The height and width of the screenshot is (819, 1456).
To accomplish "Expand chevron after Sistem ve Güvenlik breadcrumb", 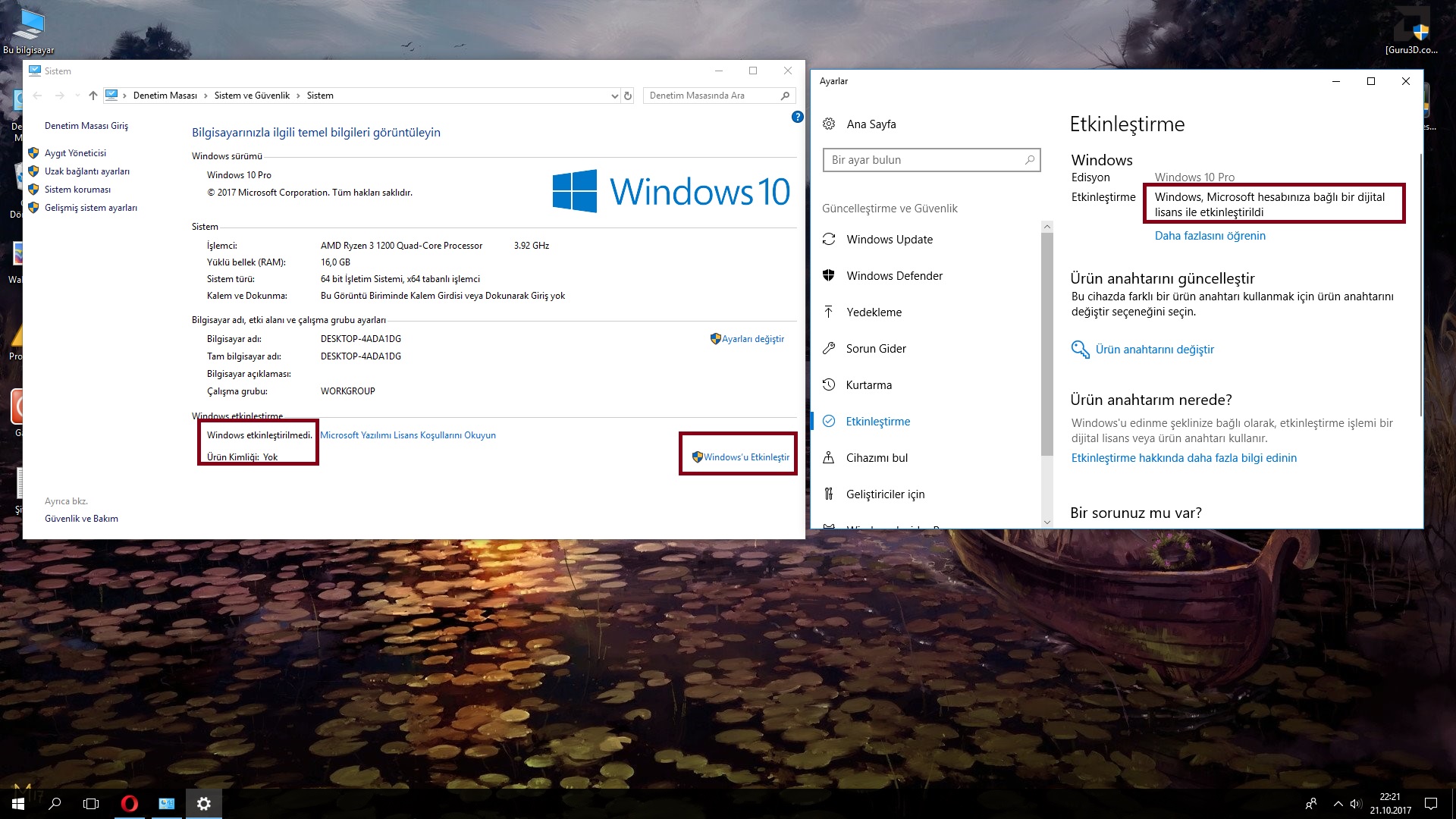I will 298,96.
